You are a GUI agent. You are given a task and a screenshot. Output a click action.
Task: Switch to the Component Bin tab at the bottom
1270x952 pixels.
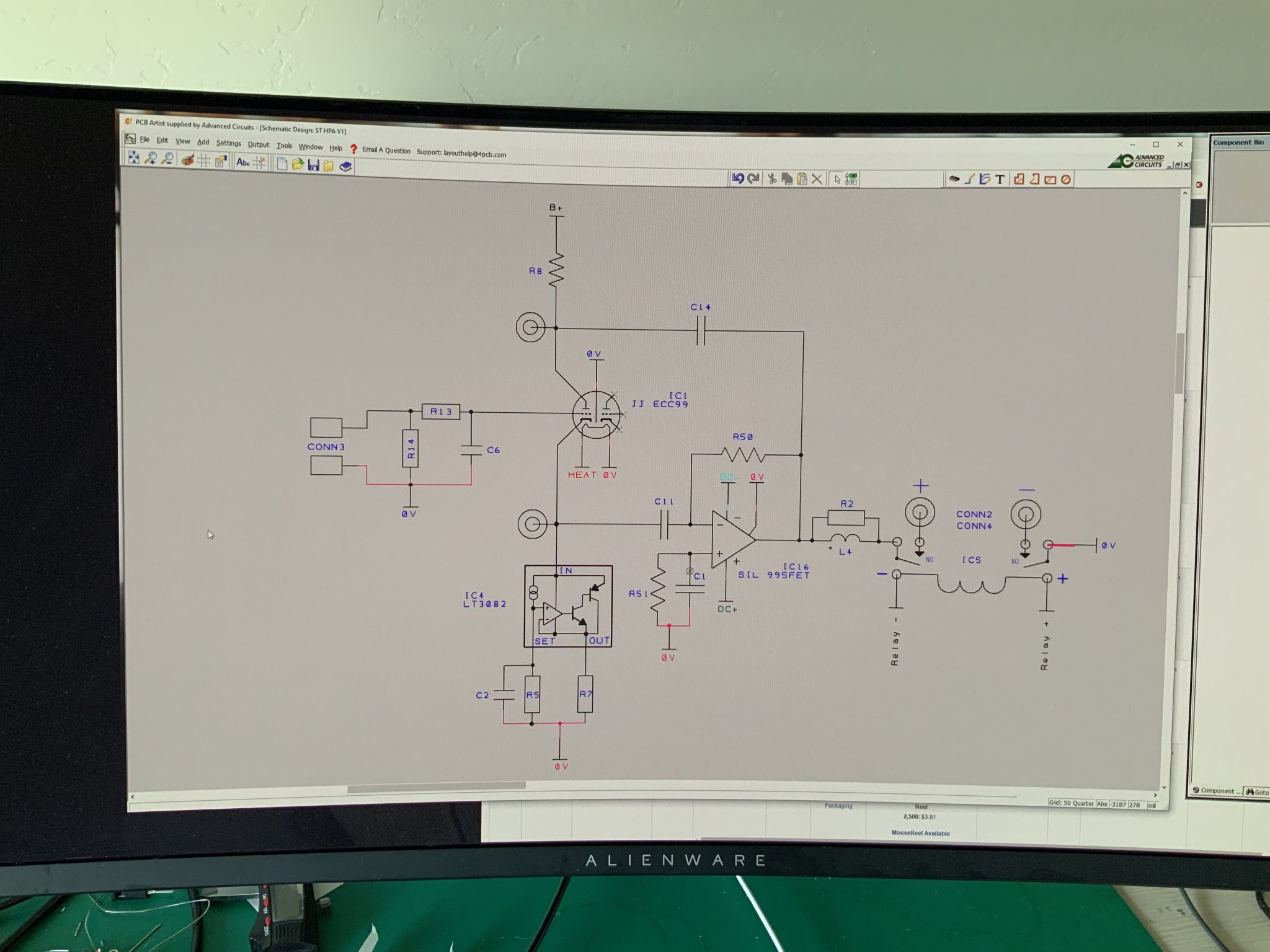coord(1217,791)
